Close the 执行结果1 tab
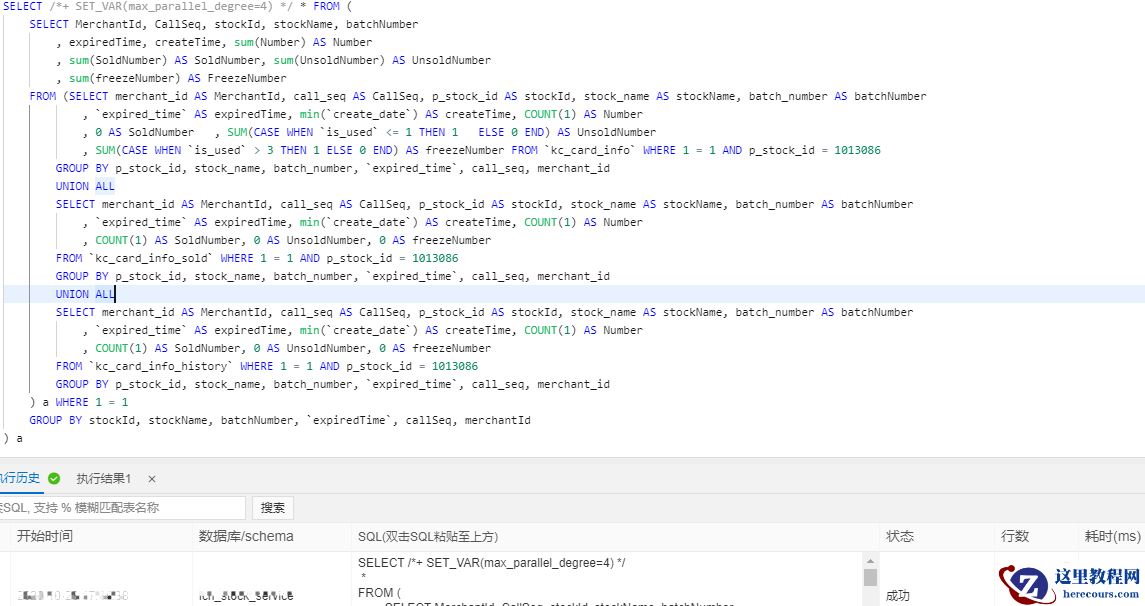Viewport: 1145px width, 606px height. (x=152, y=479)
